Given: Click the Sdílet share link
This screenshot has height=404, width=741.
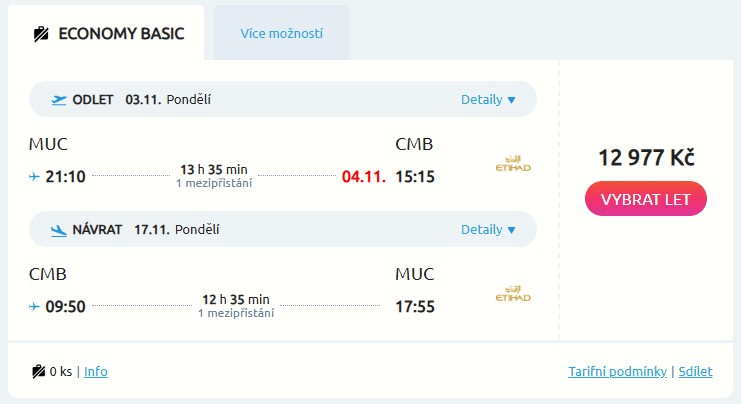Looking at the screenshot, I should tap(695, 371).
